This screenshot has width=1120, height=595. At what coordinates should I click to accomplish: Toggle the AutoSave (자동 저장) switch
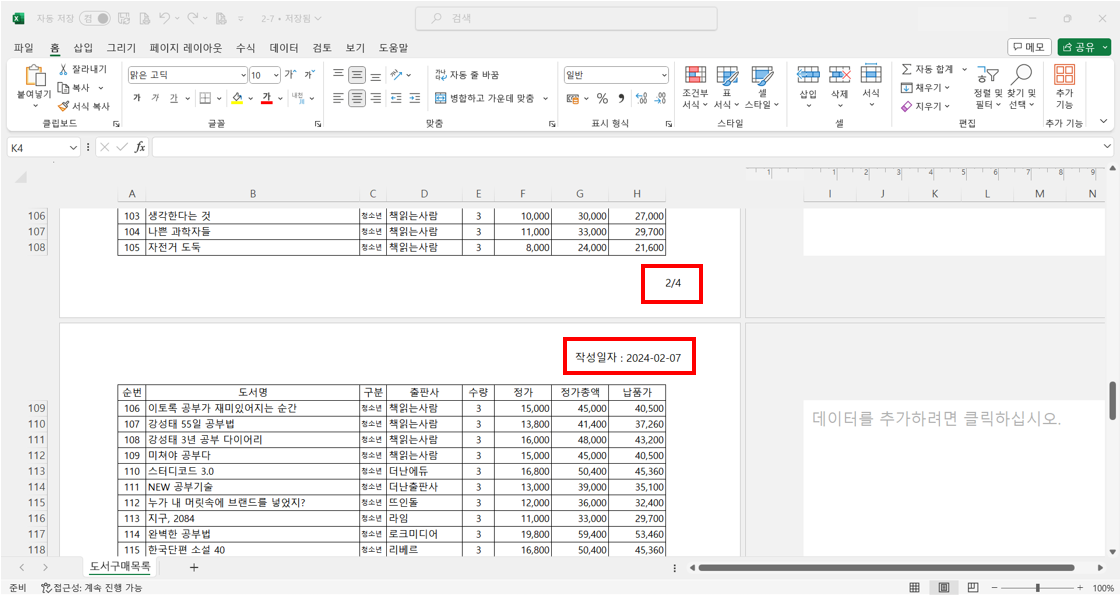95,19
